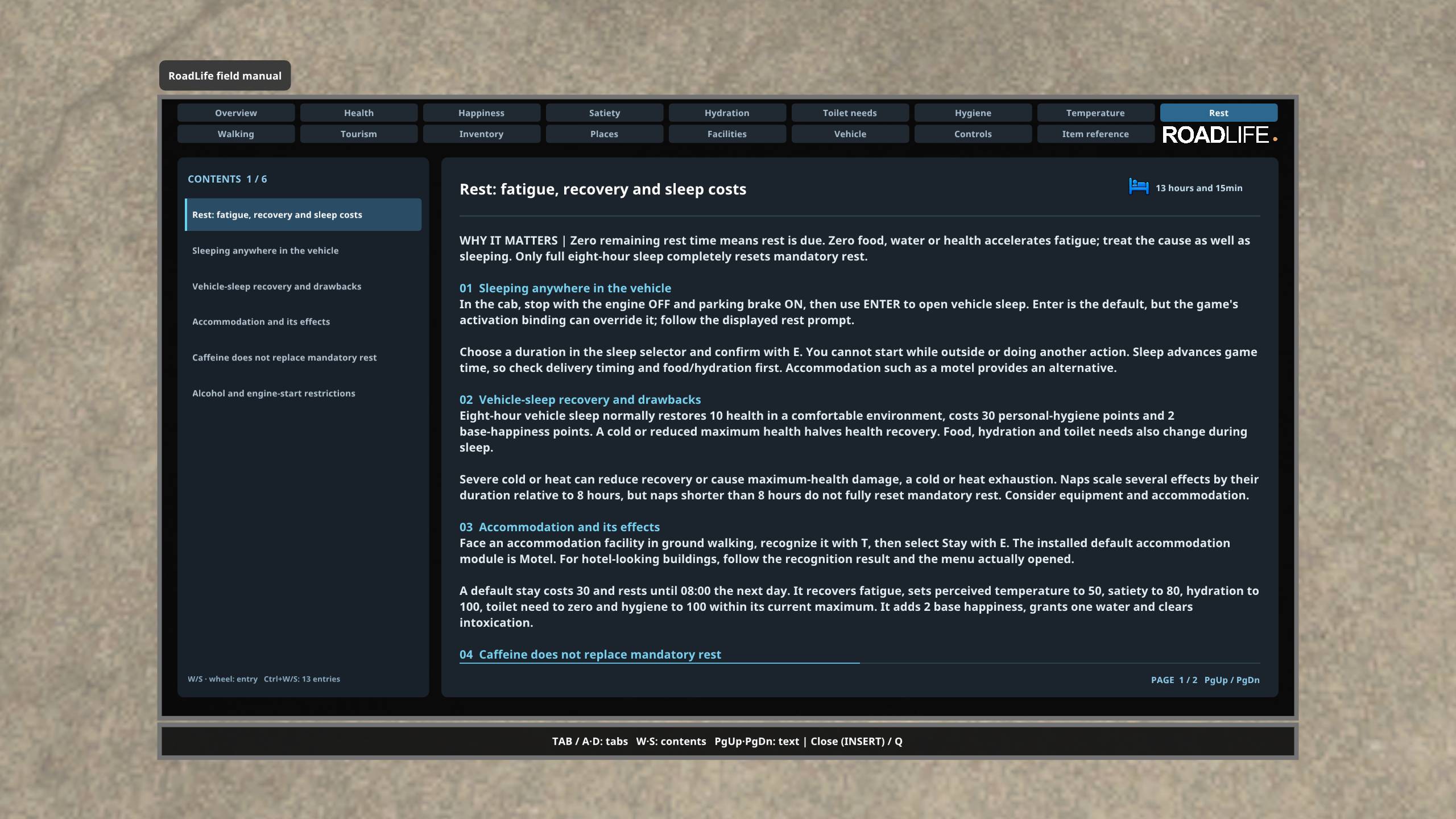Open the Temperature tab
Screen dimensions: 1456x819
1096,113
